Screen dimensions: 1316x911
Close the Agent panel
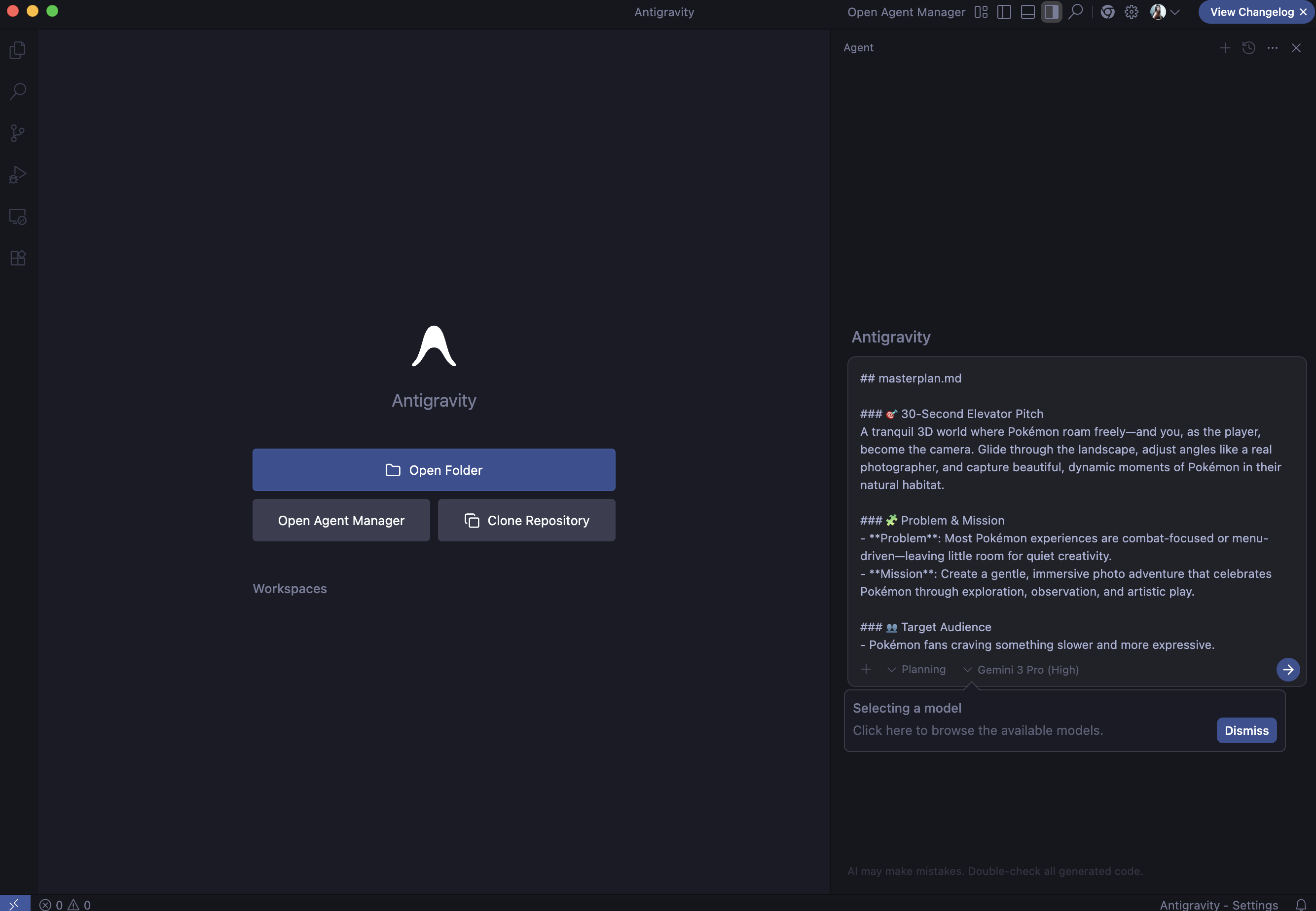(1295, 48)
